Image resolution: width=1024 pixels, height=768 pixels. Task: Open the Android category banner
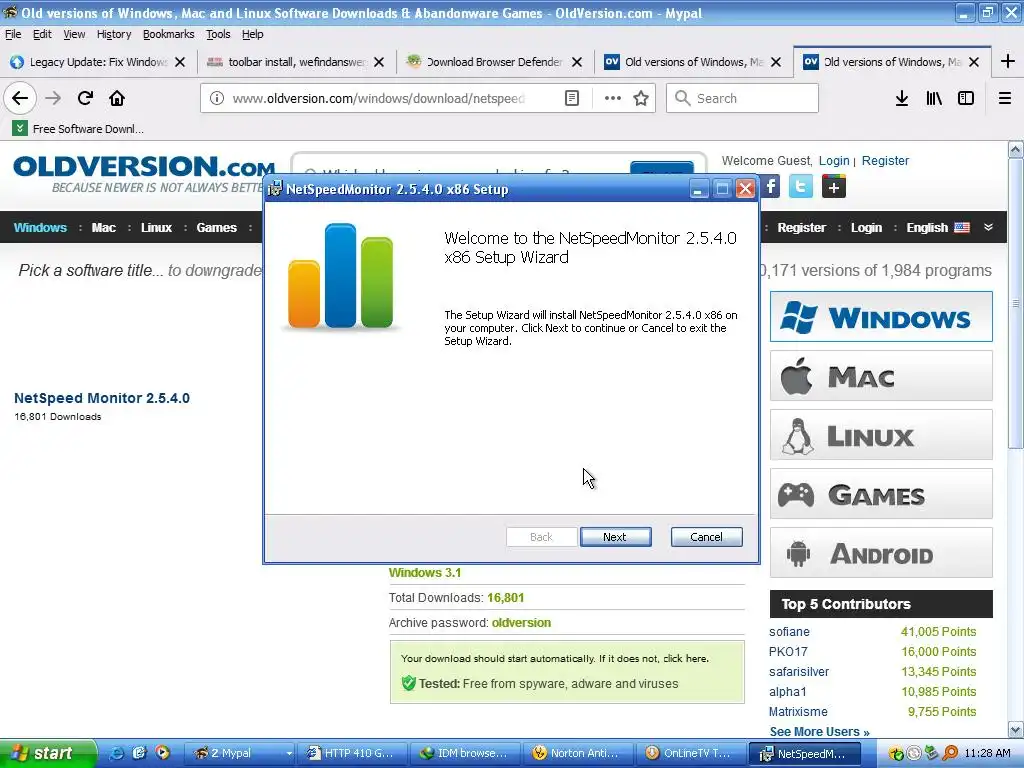pos(881,552)
